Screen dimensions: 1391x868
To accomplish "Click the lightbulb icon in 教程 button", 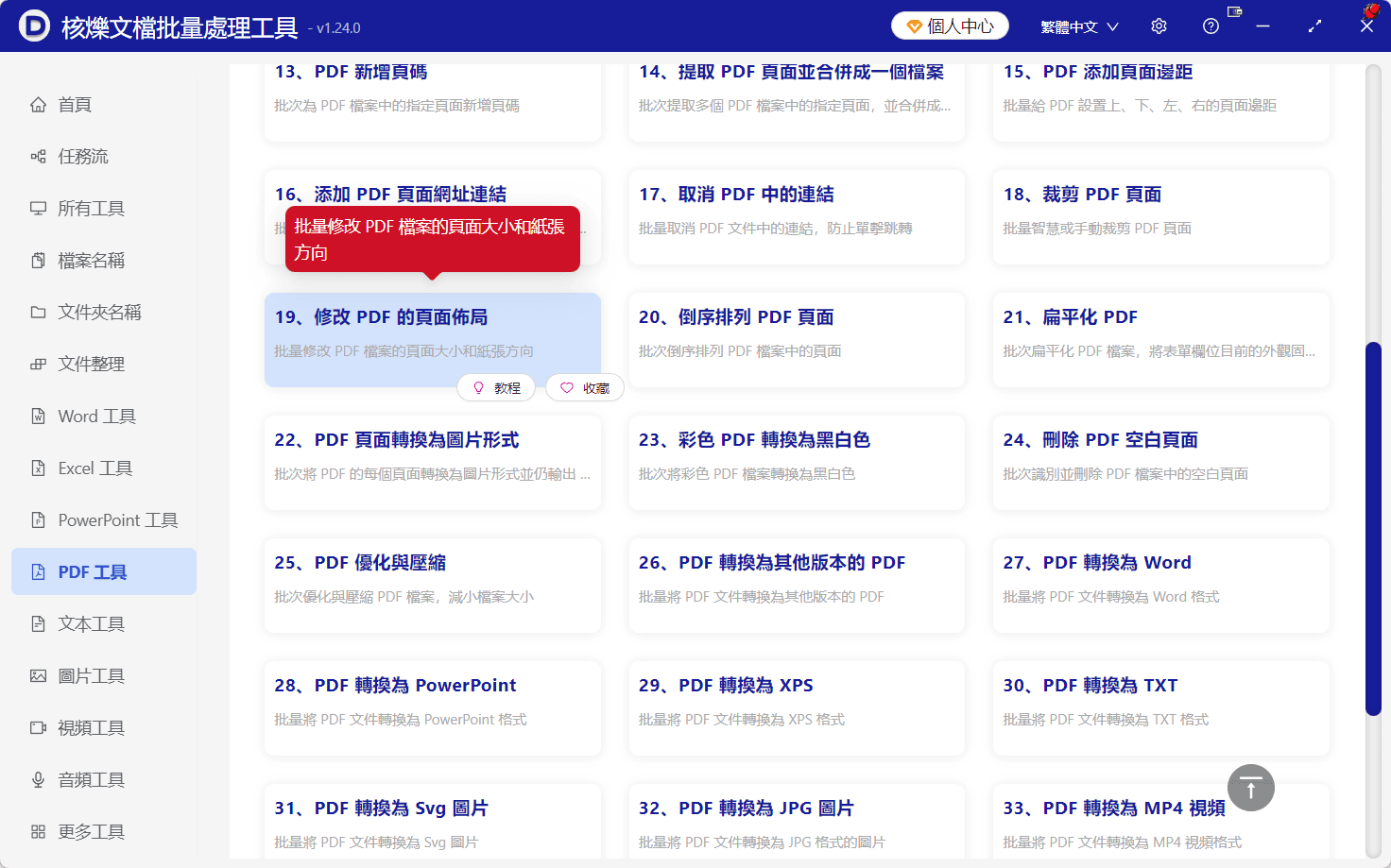I will coord(478,388).
